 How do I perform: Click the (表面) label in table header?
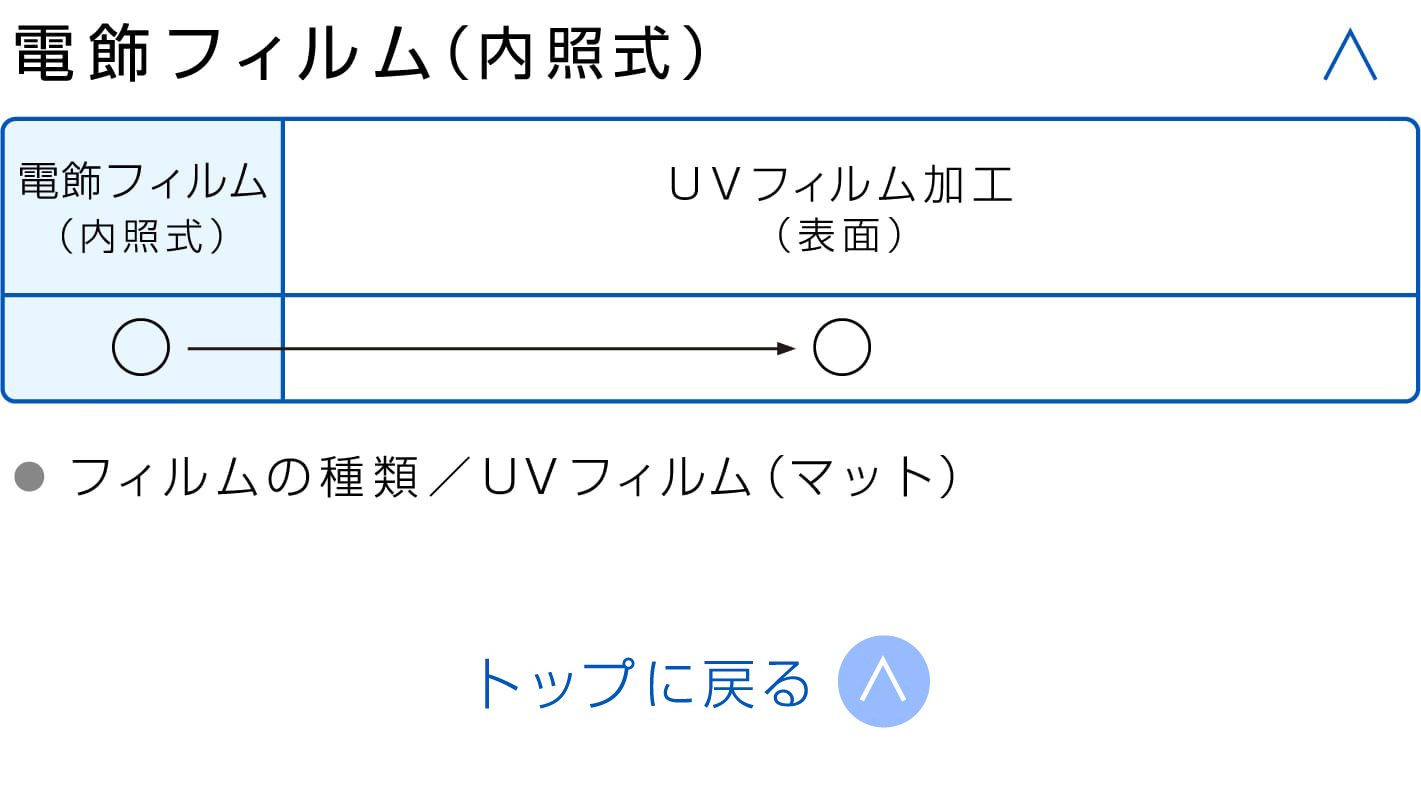pos(841,237)
